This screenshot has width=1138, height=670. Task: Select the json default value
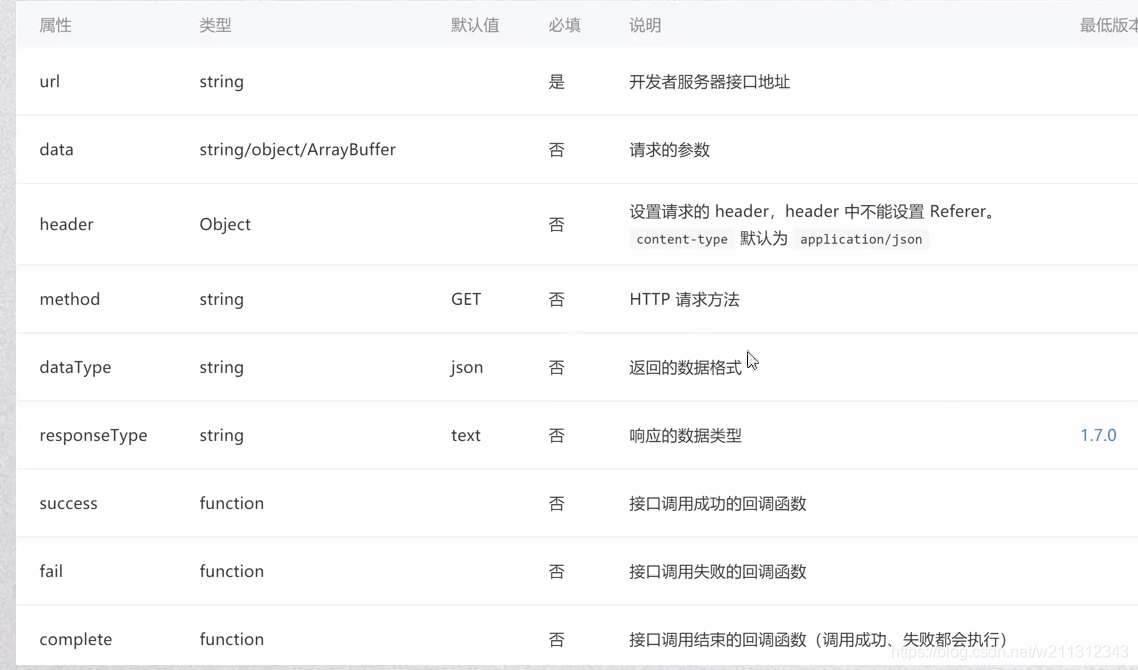coord(466,367)
